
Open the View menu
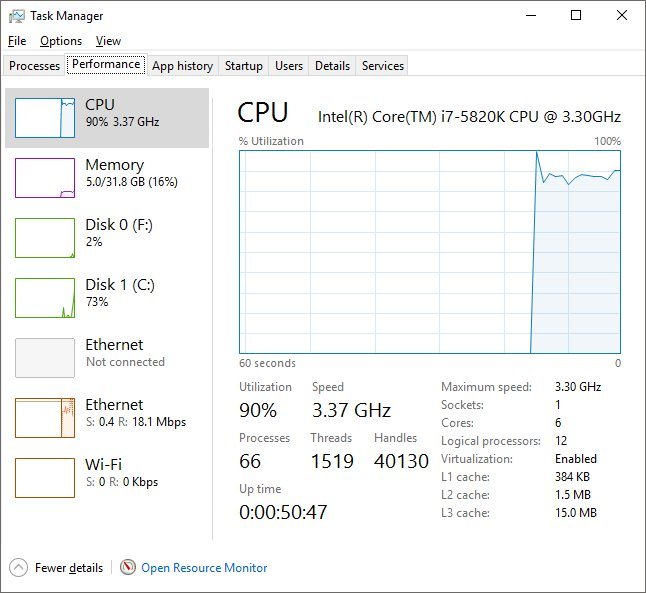coord(108,41)
